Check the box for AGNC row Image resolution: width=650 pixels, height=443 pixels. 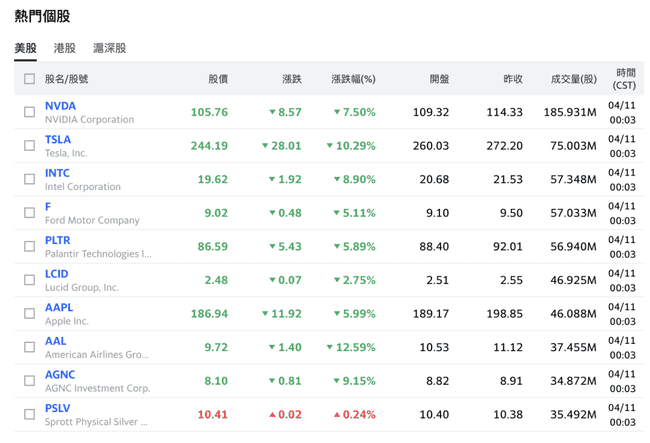coord(29,380)
